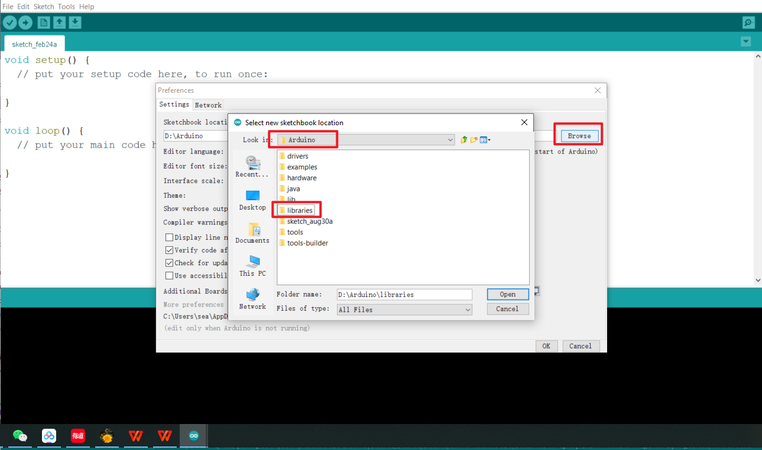
Task: Click the Browse button in Preferences
Action: pyautogui.click(x=579, y=136)
